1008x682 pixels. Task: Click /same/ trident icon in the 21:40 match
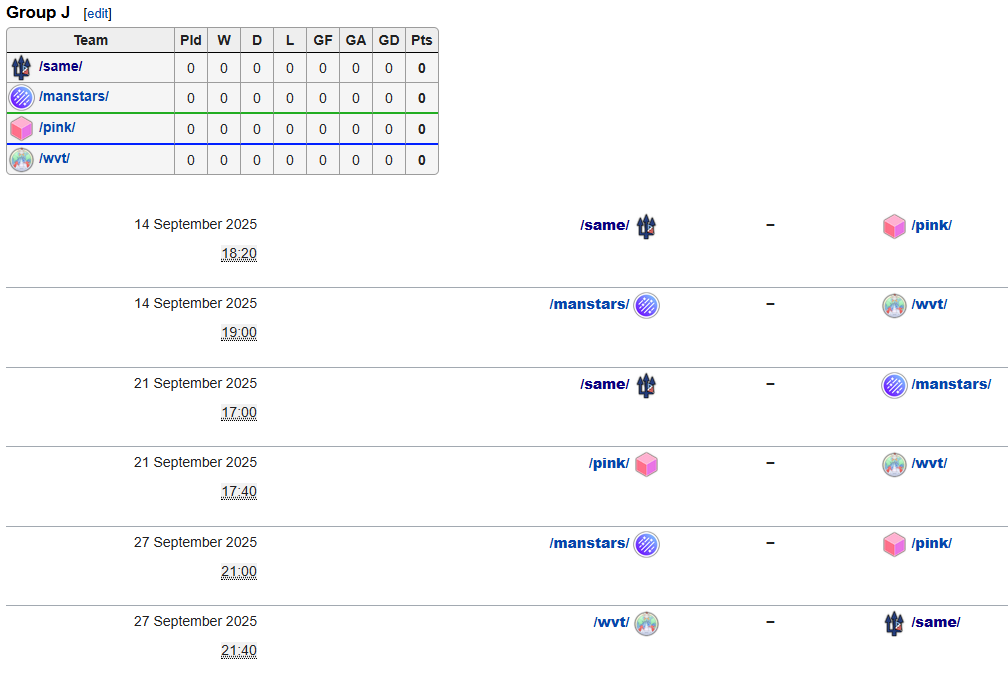click(894, 624)
